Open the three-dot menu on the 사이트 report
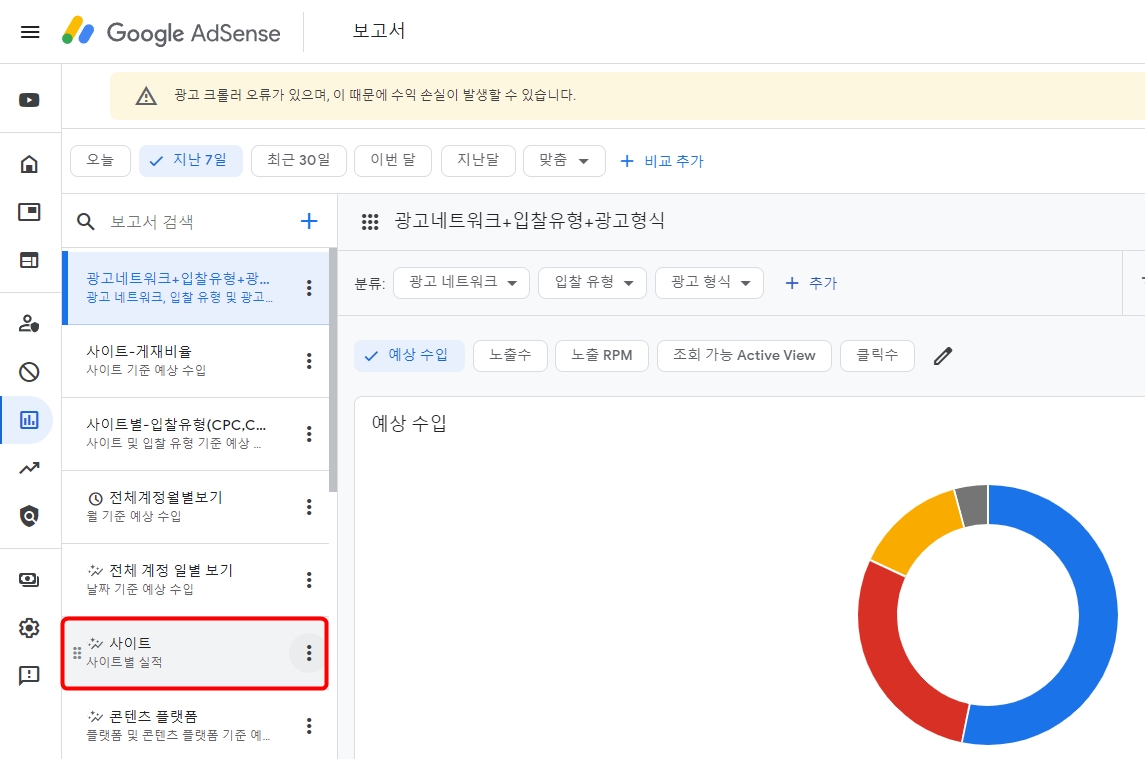The height and width of the screenshot is (759, 1145). 309,653
